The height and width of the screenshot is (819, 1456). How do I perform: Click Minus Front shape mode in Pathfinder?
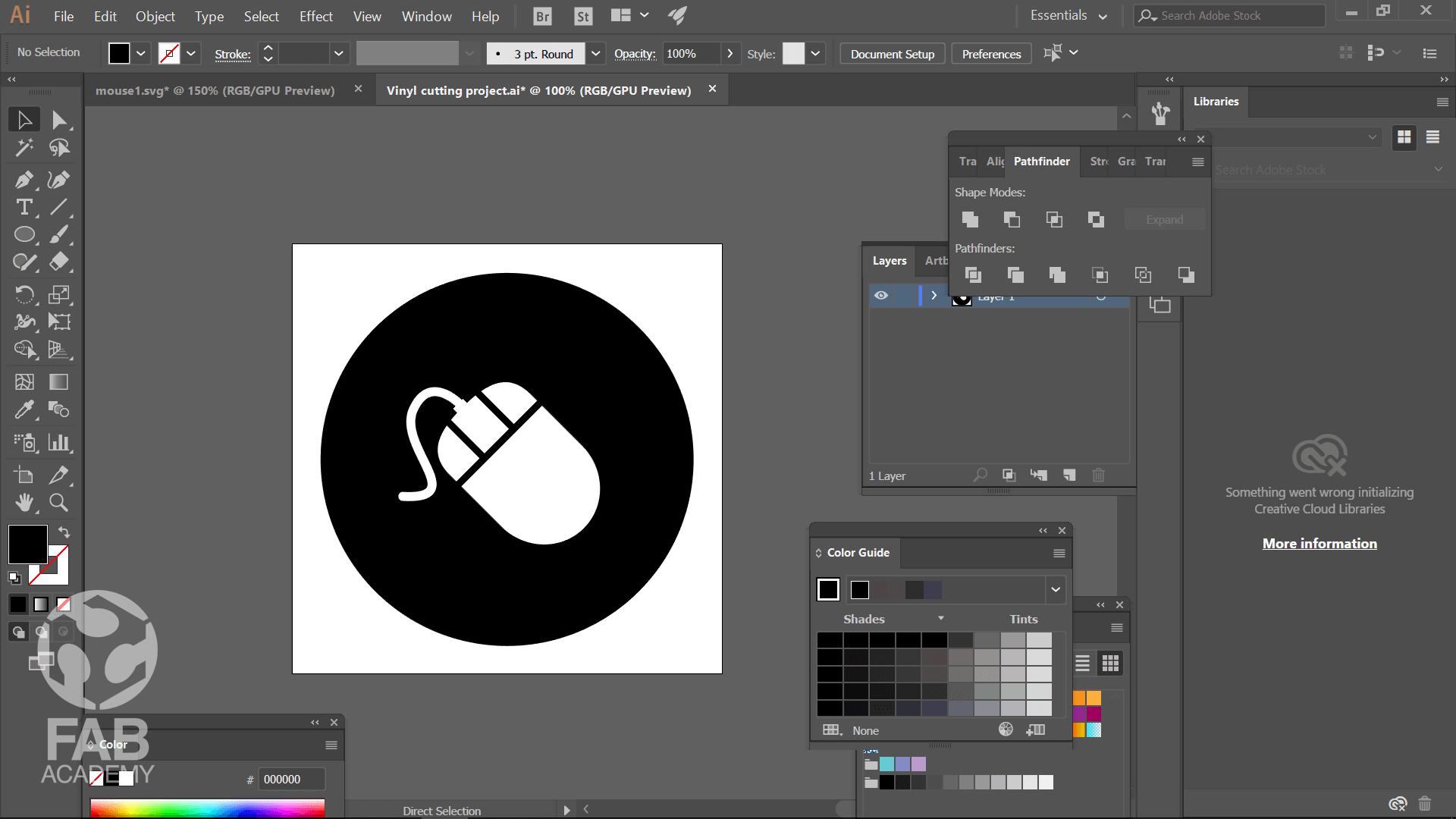click(x=1012, y=219)
